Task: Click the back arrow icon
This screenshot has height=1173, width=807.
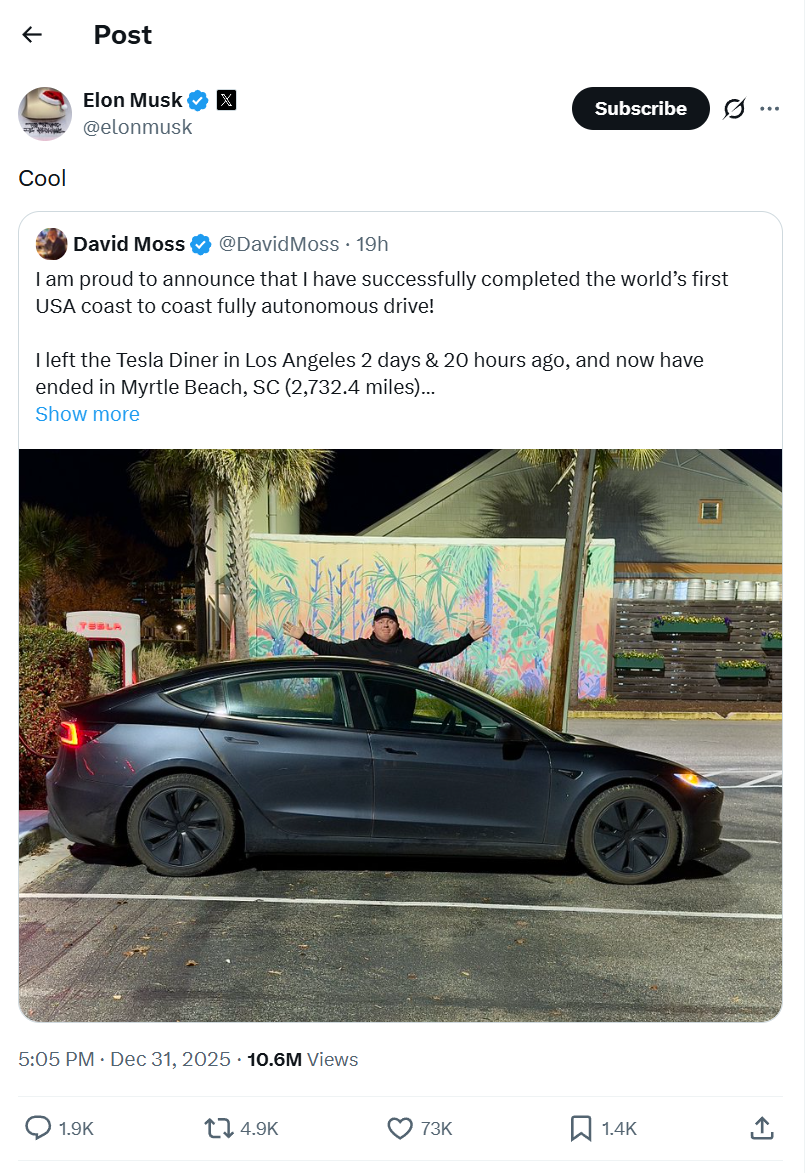Action: [x=32, y=35]
